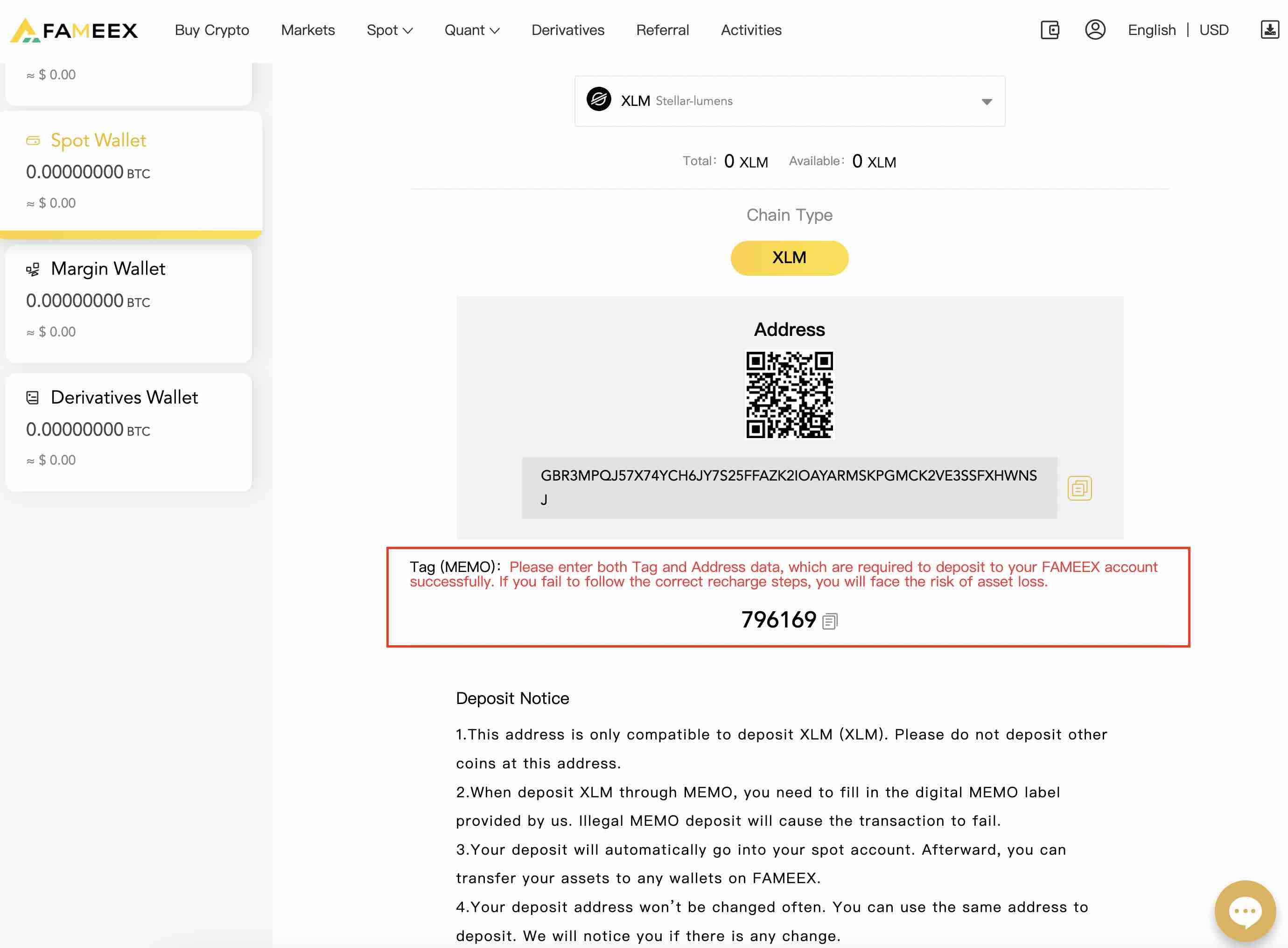This screenshot has width=1288, height=948.
Task: Select the XLM chain type
Action: pos(789,258)
